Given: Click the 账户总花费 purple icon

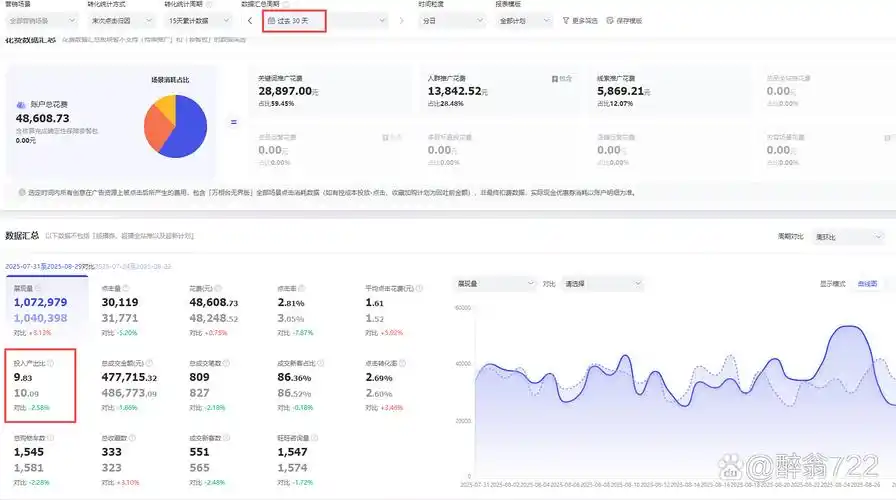Looking at the screenshot, I should click(22, 105).
